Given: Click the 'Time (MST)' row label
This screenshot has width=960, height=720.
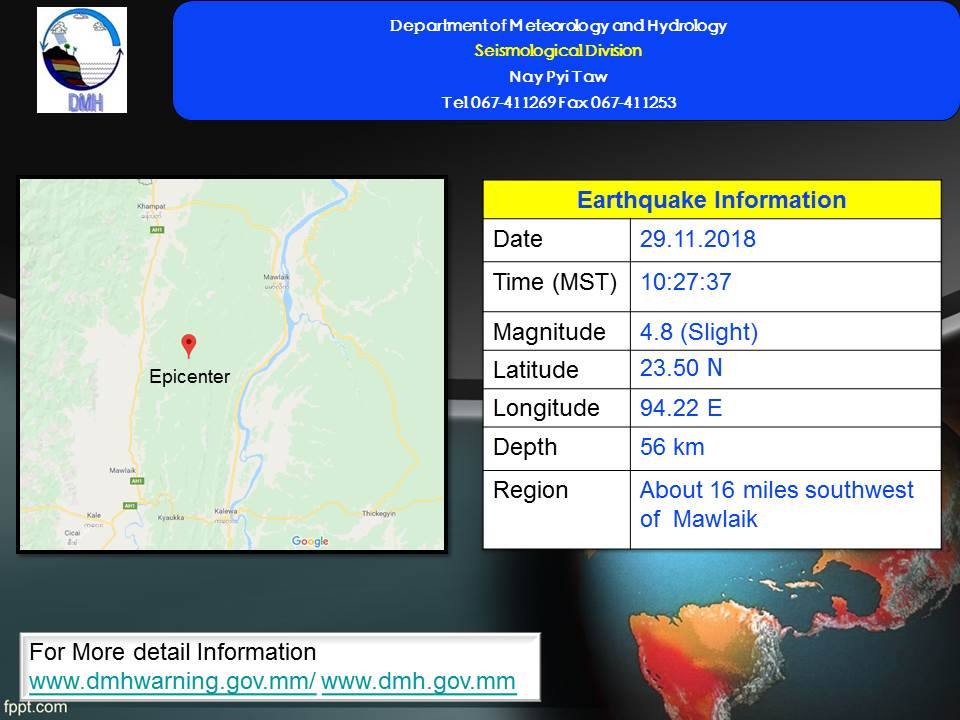Looking at the screenshot, I should point(555,282).
